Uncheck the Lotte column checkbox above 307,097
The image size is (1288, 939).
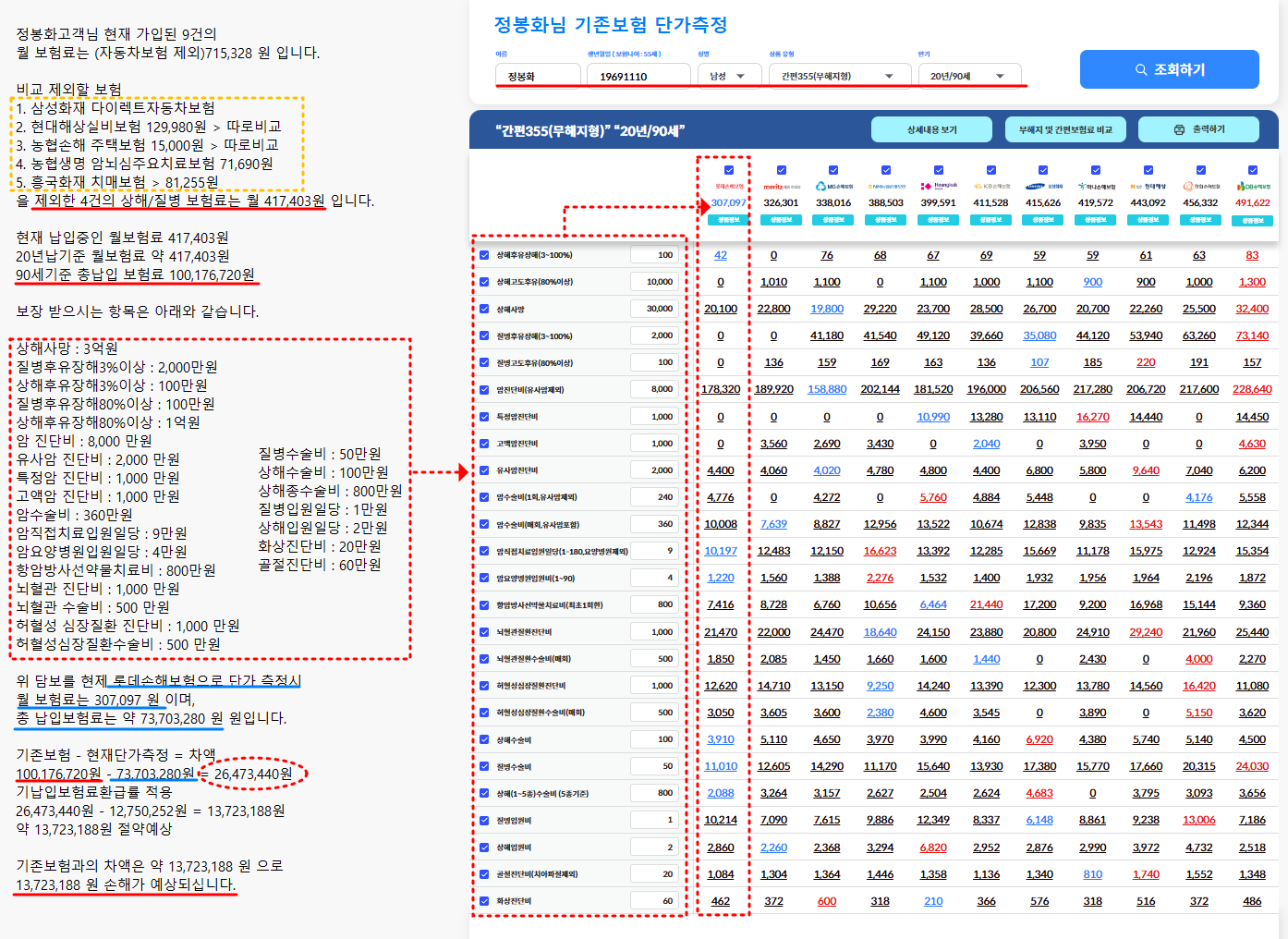click(729, 170)
